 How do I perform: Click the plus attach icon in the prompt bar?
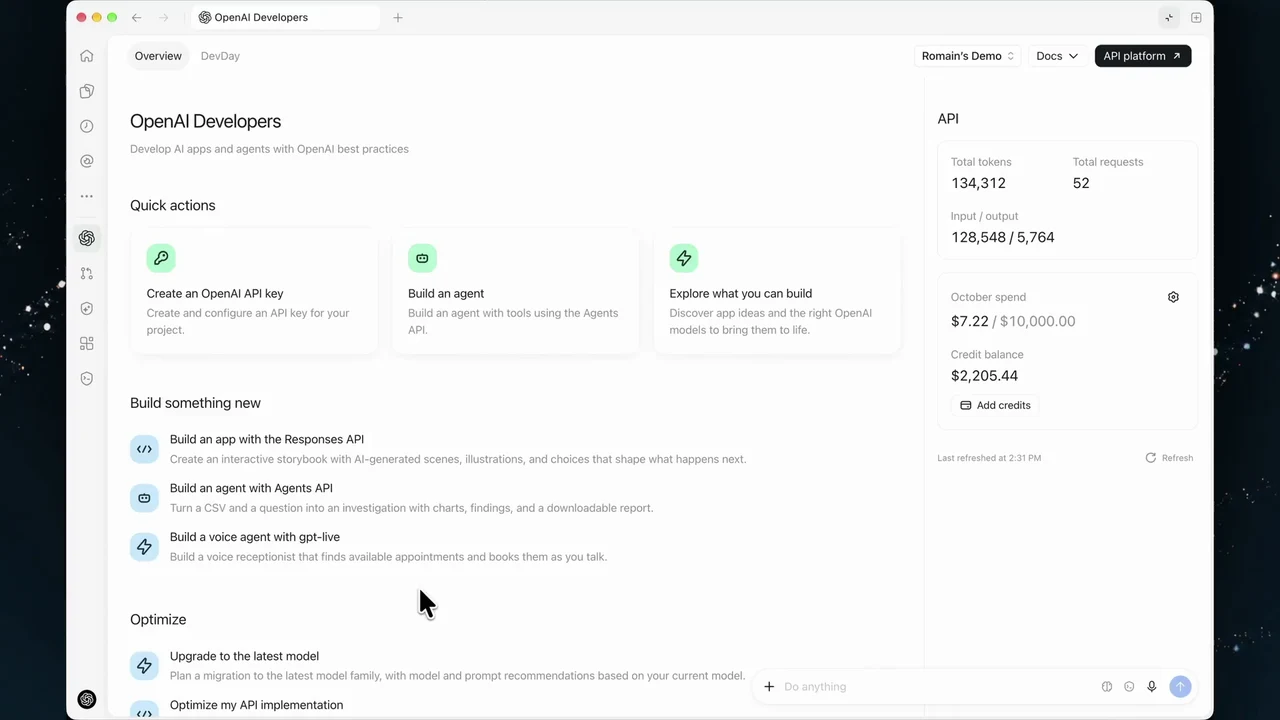(769, 687)
